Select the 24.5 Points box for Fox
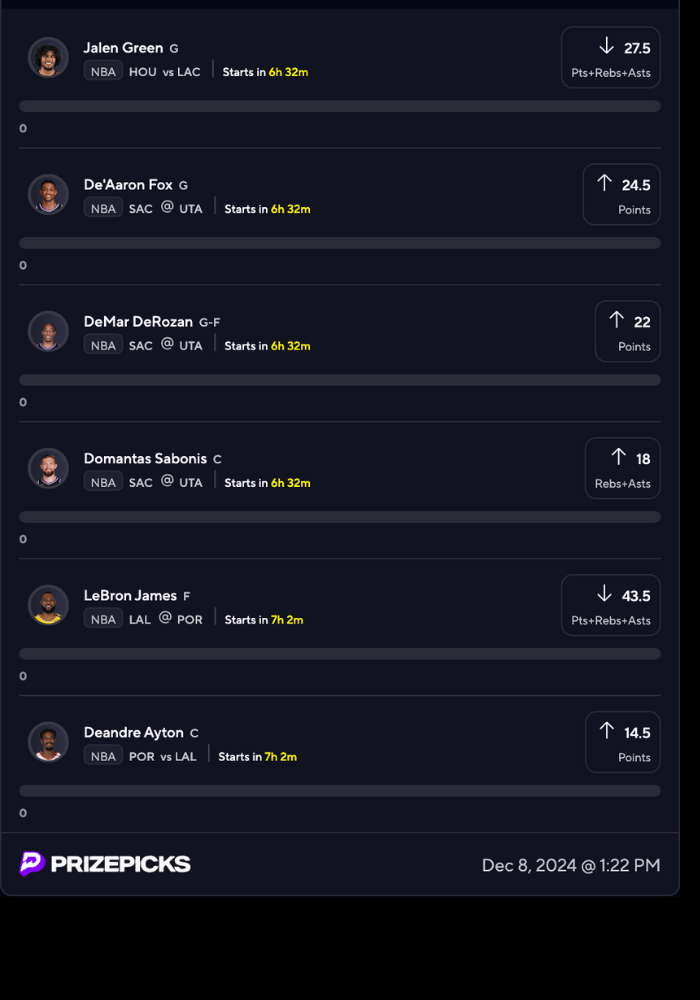This screenshot has width=700, height=1000. 621,195
